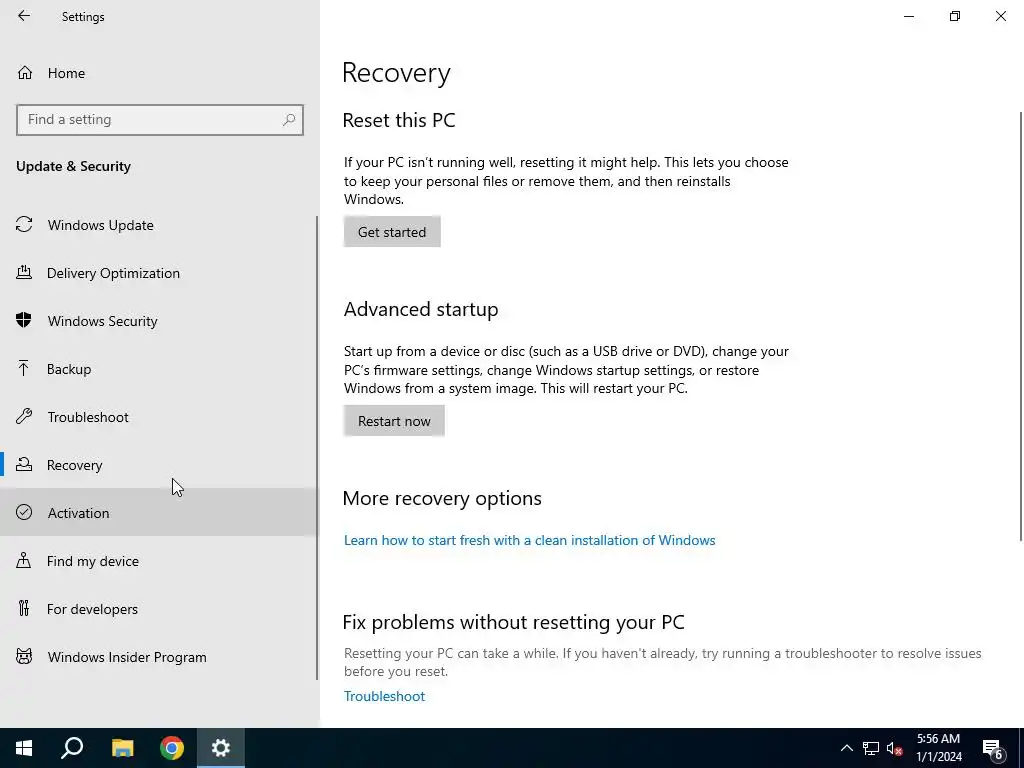Click the Settings window title text
Image resolution: width=1024 pixels, height=768 pixels.
pos(83,17)
